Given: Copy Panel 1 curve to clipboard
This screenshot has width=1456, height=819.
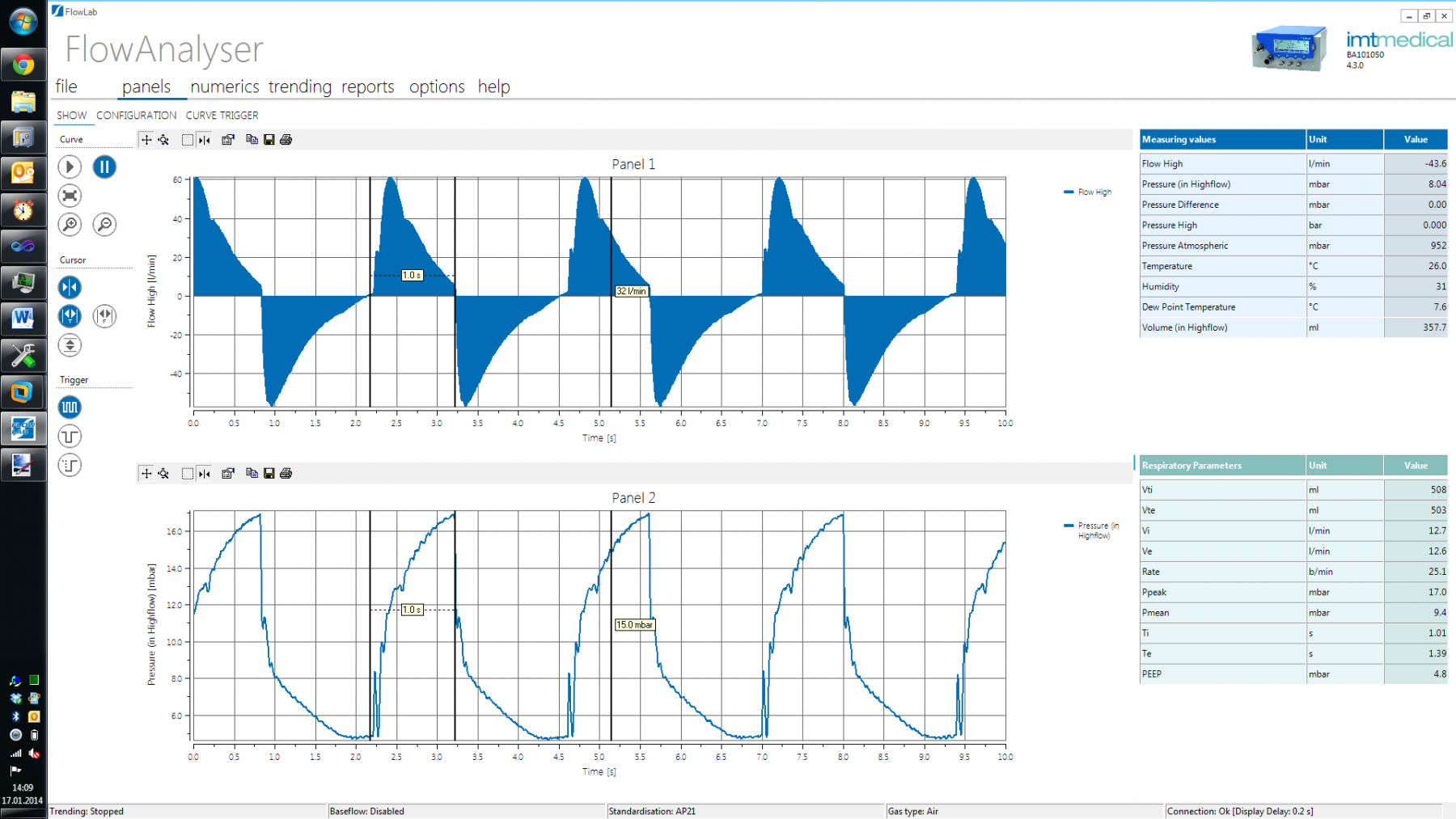Looking at the screenshot, I should point(252,139).
